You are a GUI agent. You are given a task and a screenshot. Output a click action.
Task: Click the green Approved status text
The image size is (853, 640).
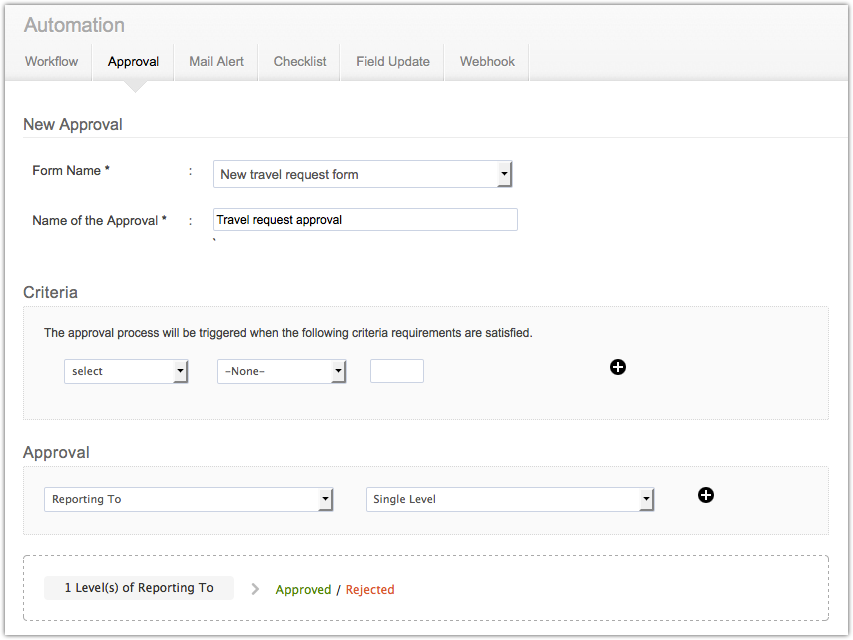pyautogui.click(x=303, y=590)
